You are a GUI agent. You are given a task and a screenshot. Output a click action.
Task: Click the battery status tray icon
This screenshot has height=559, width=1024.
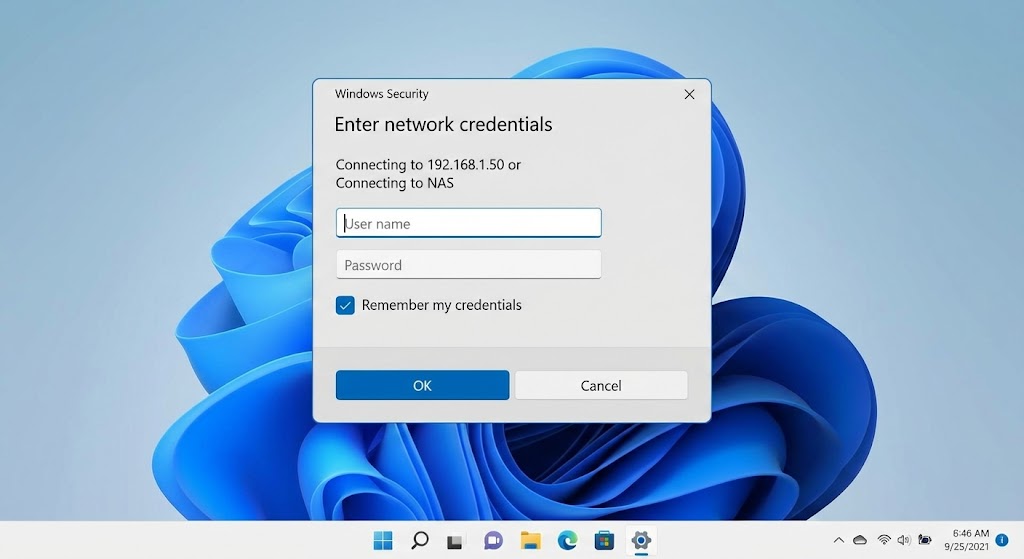point(925,540)
